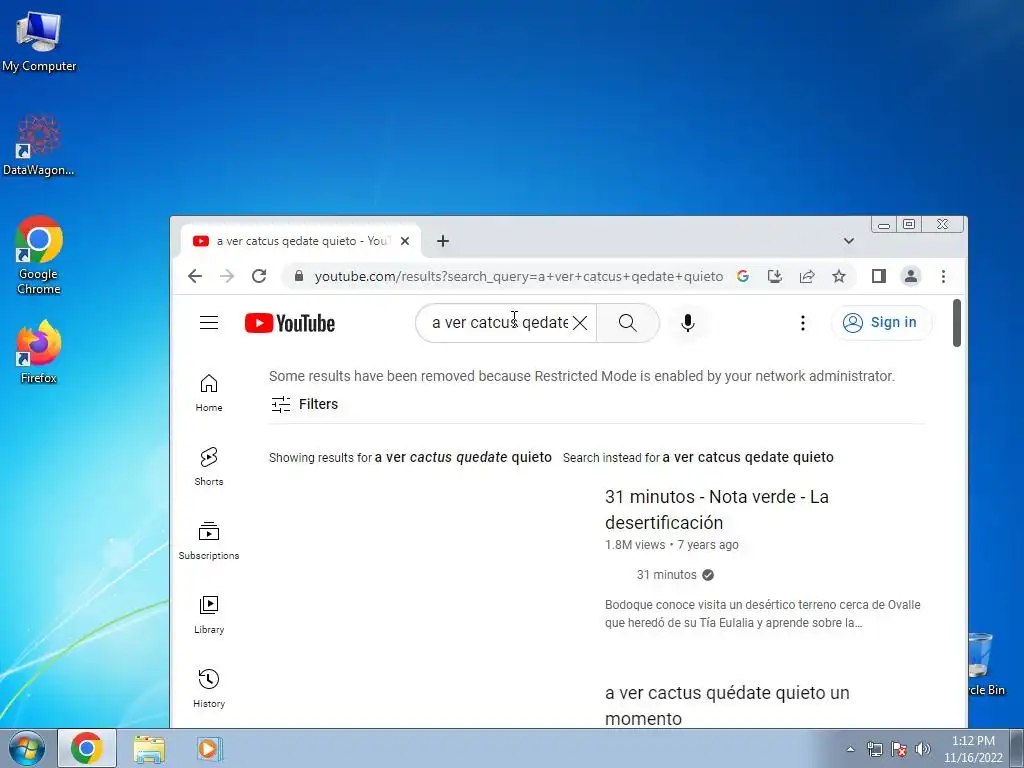Click page vertical scrollbar
This screenshot has height=768, width=1024.
[957, 323]
